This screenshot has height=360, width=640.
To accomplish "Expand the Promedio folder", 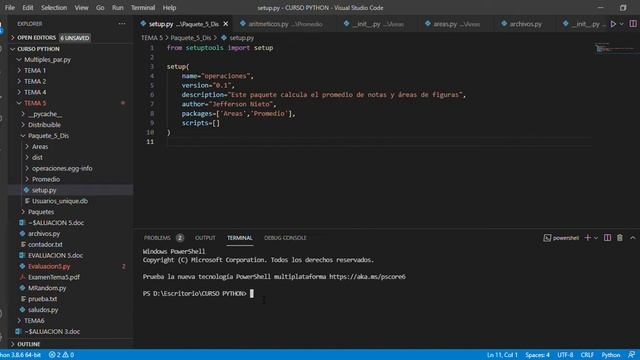I will pyautogui.click(x=46, y=179).
